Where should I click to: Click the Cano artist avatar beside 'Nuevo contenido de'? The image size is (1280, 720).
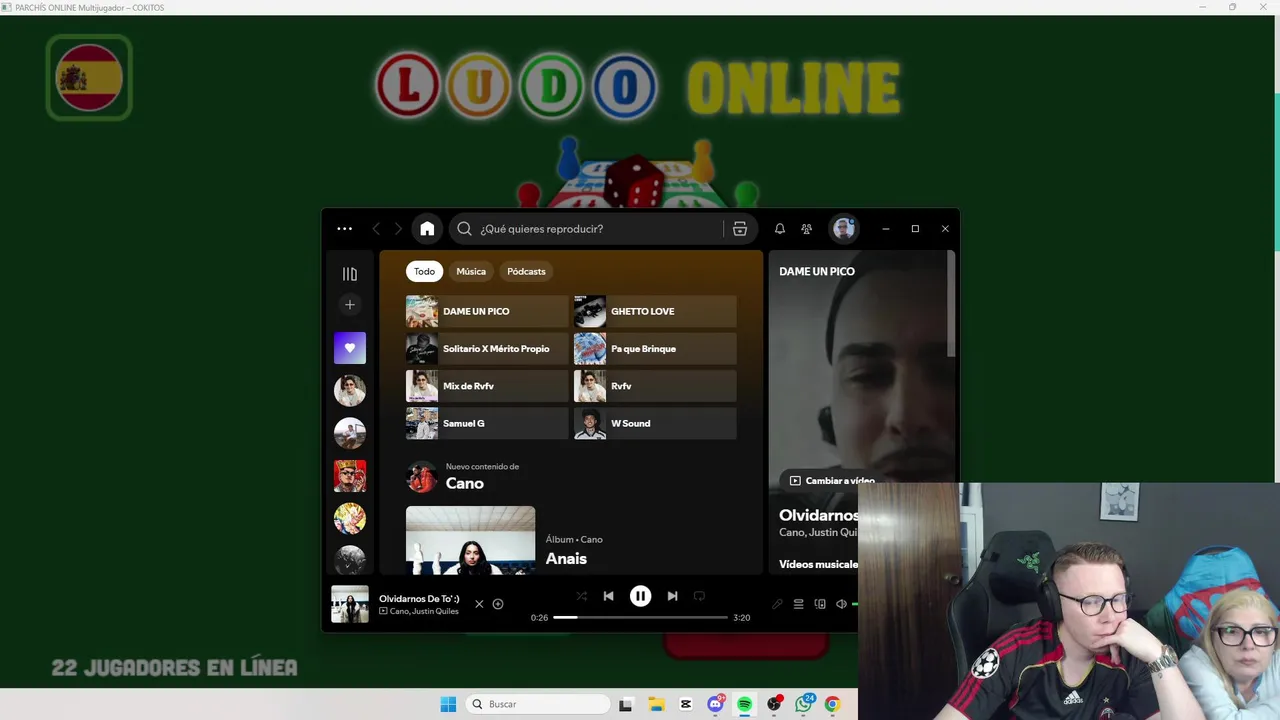tap(422, 477)
